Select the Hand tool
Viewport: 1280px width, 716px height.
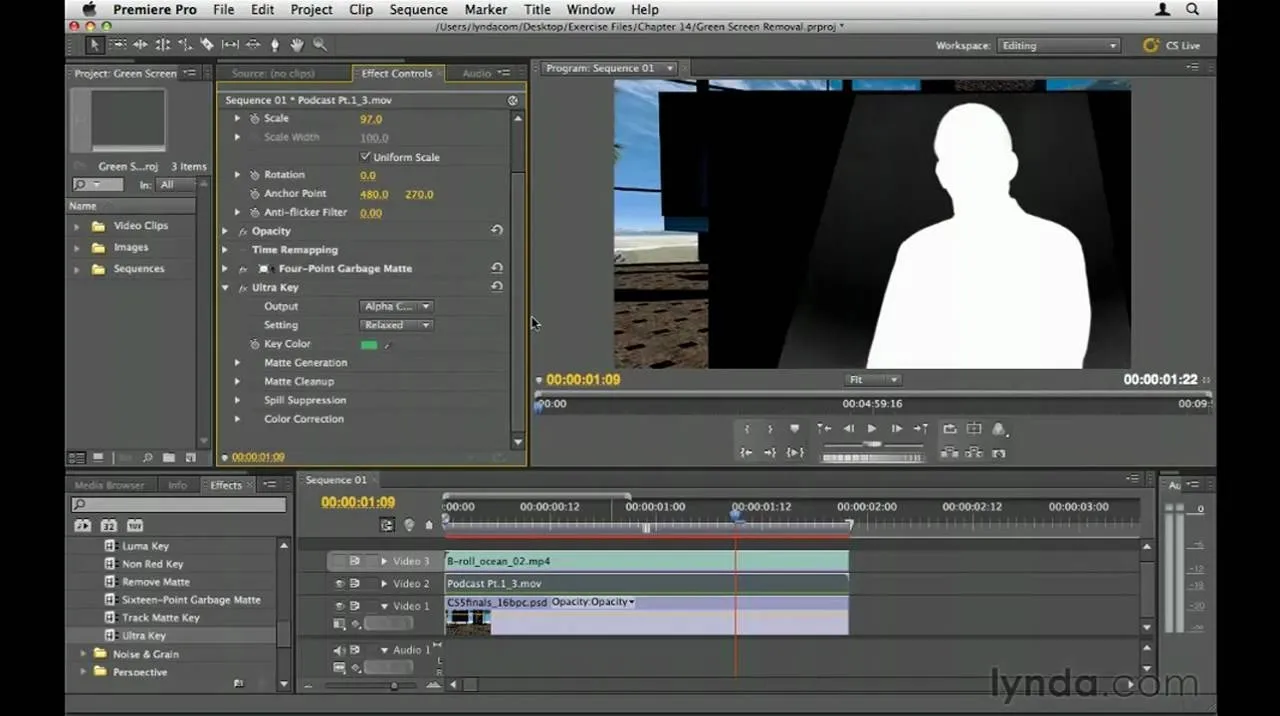(x=297, y=45)
